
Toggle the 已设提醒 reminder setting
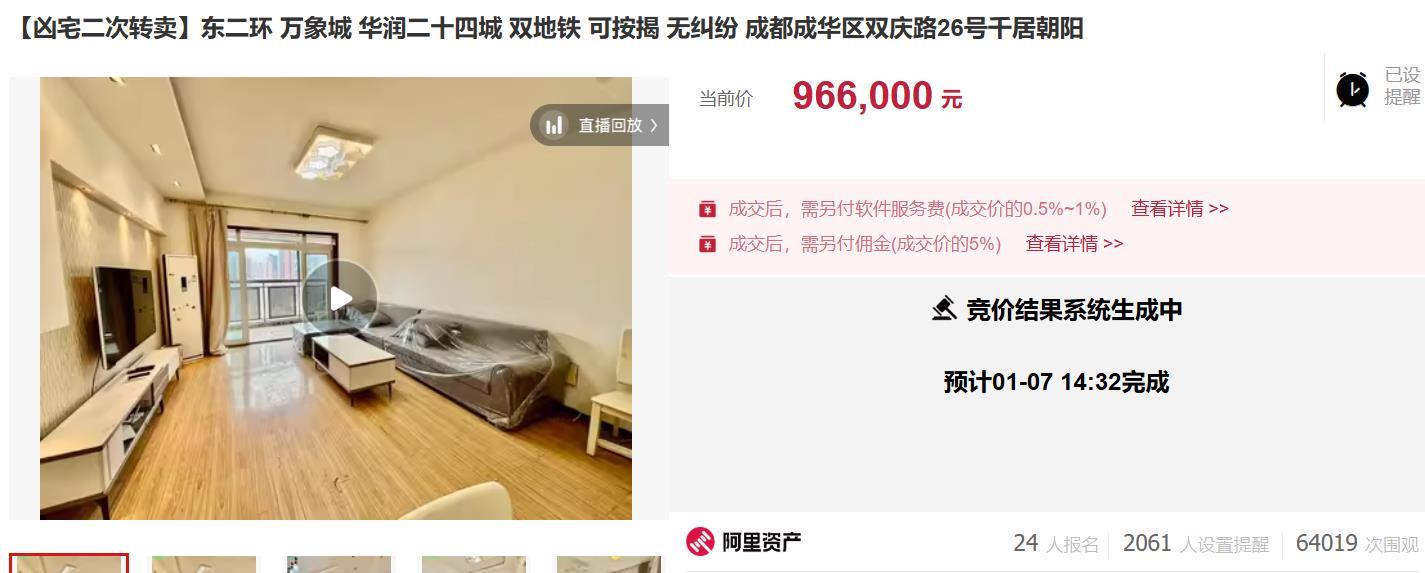click(1402, 86)
